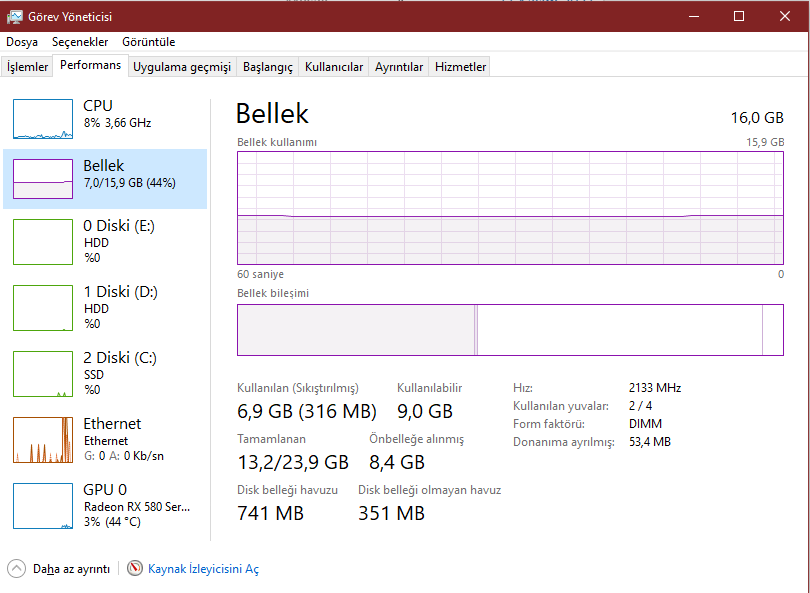Select the Bellek memory graph thumbnail

pyautogui.click(x=43, y=179)
